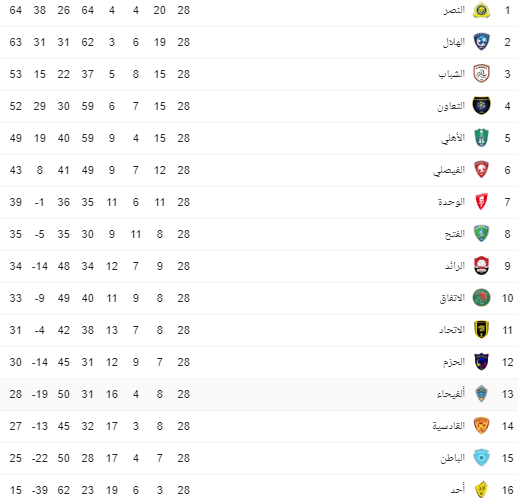The width and height of the screenshot is (522, 498).
Task: Select the highlighted row 13 with 28 points
Action: [x=259, y=394]
